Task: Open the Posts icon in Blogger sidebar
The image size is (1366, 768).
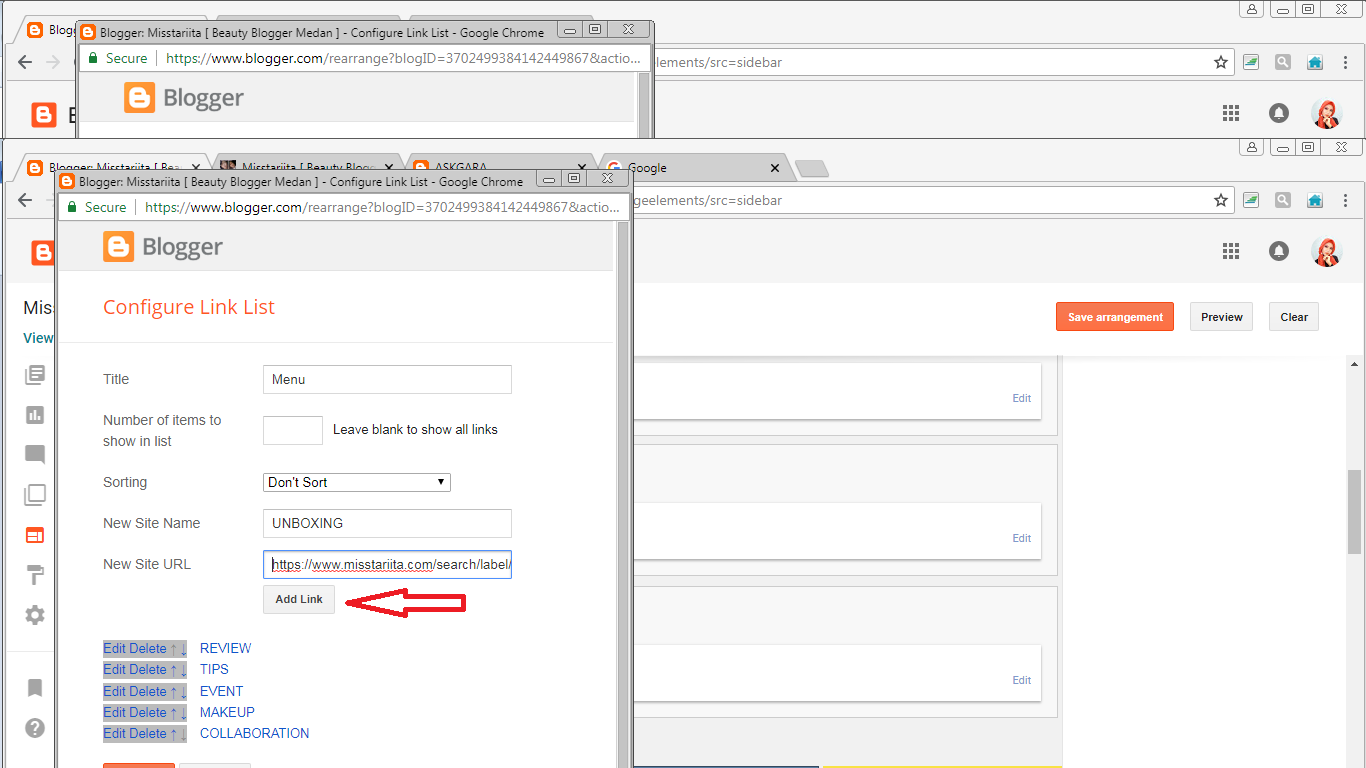Action: point(35,374)
